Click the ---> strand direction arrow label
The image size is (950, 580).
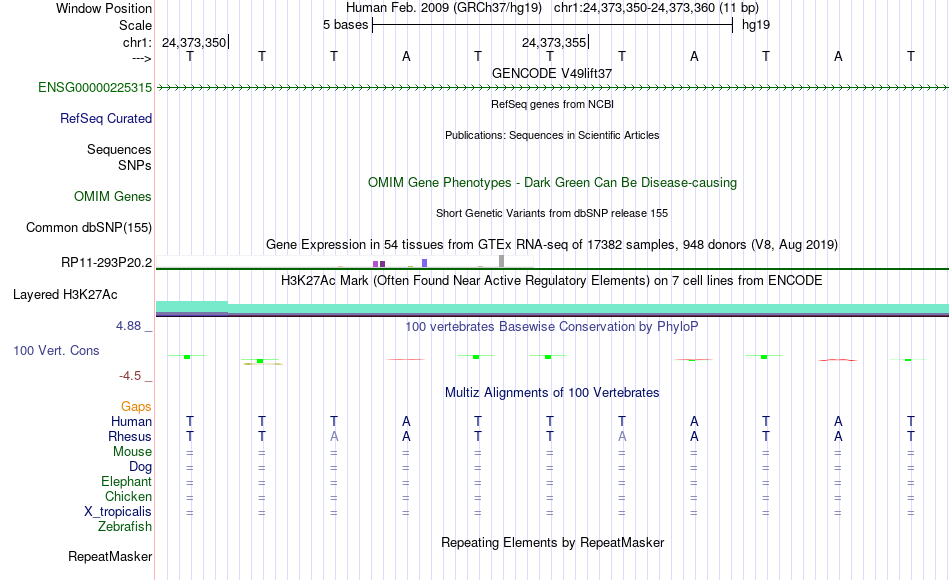[x=142, y=58]
